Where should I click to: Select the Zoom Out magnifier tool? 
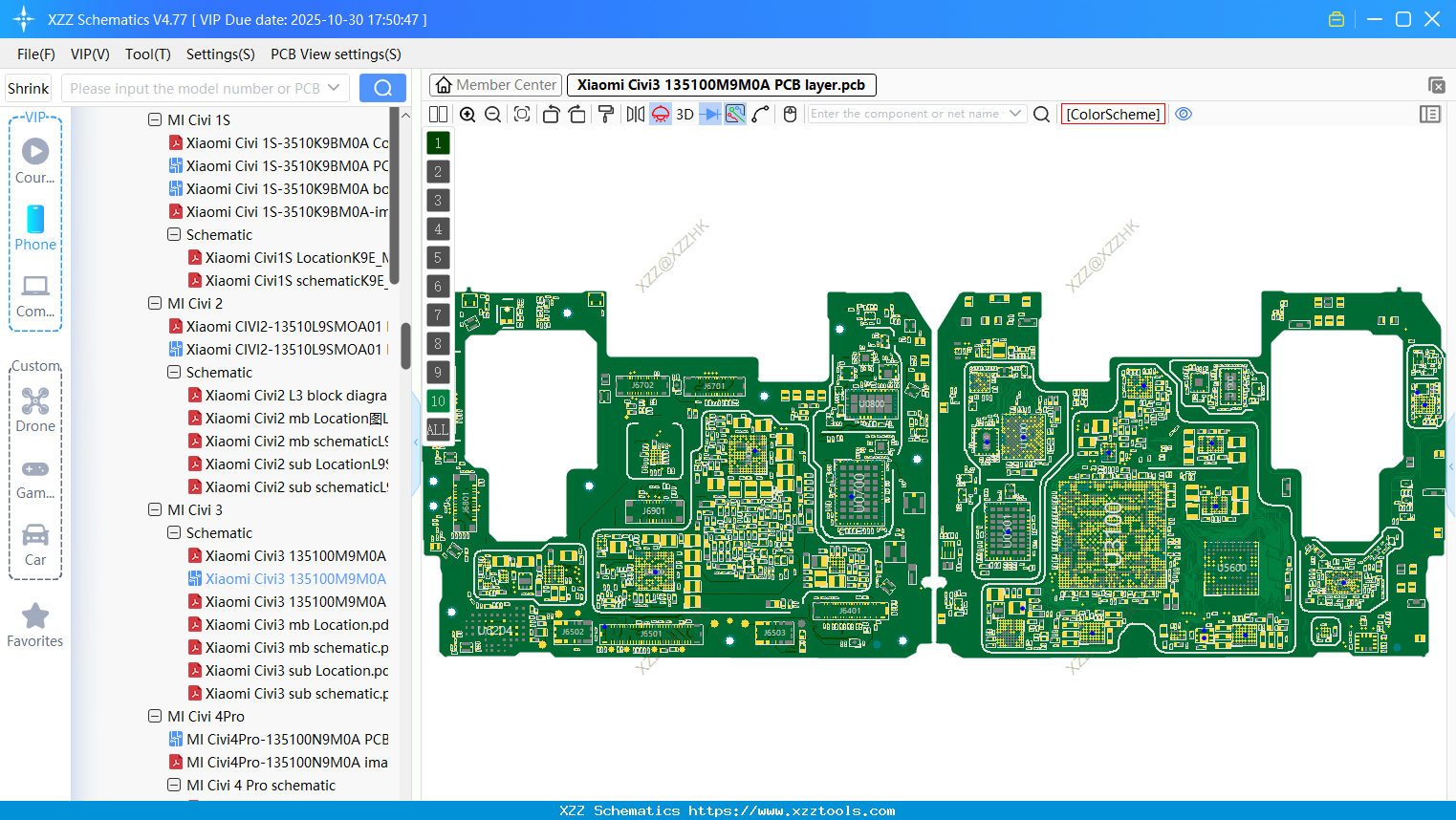tap(492, 114)
